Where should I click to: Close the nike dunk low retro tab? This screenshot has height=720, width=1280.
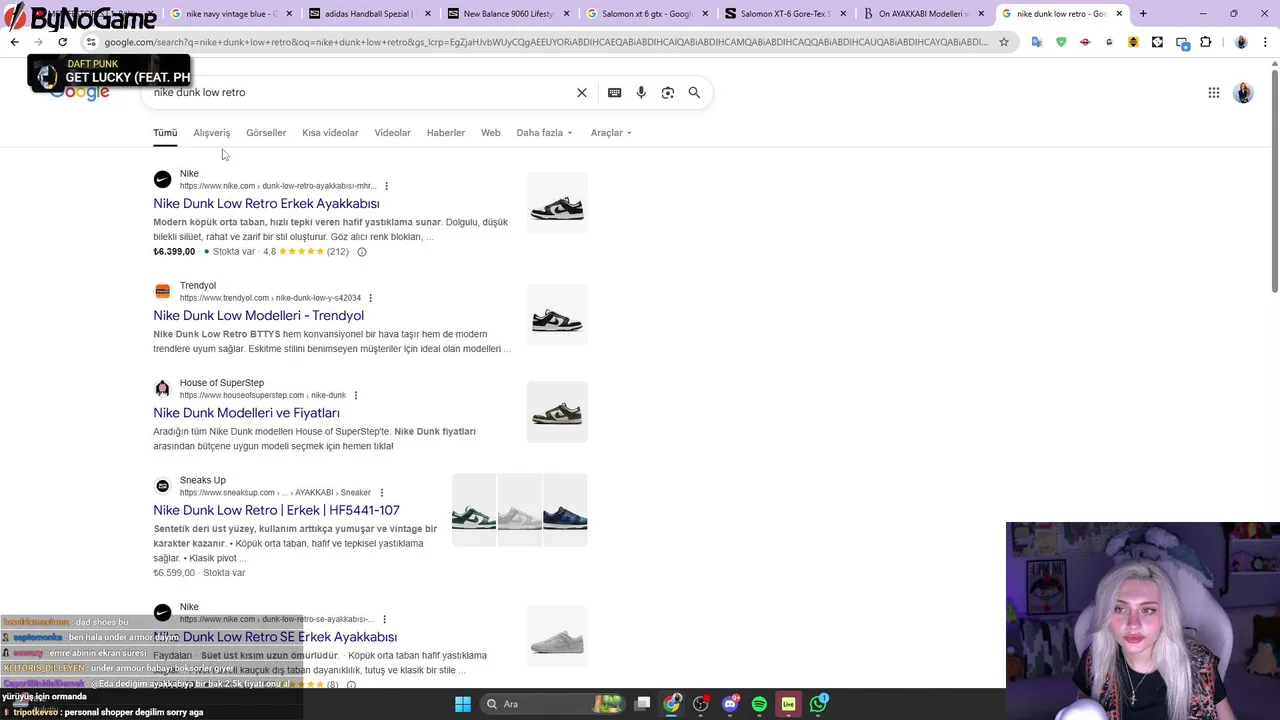(1120, 14)
